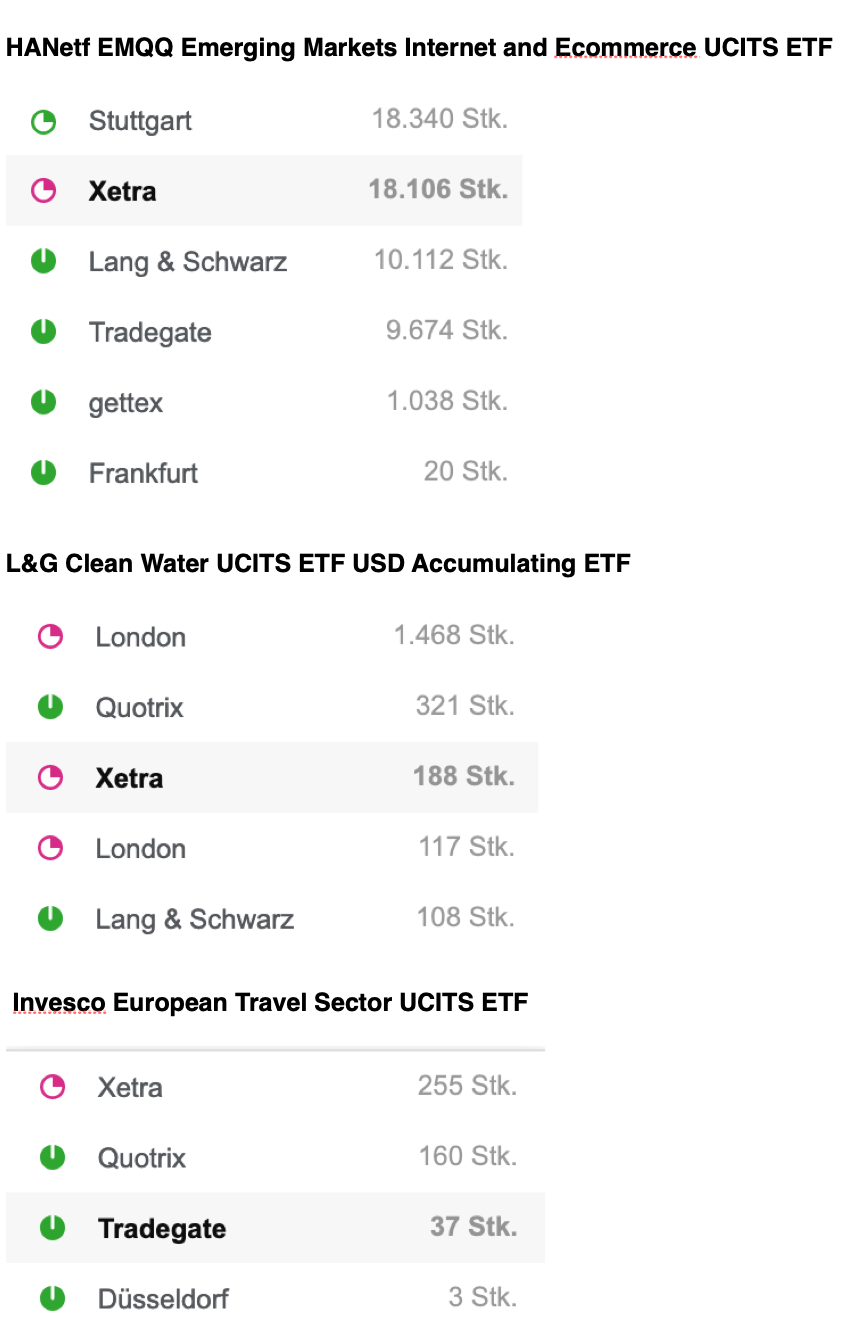Click the pink icon beside London 117 Stk.
This screenshot has width=852, height=1340.
(50, 848)
